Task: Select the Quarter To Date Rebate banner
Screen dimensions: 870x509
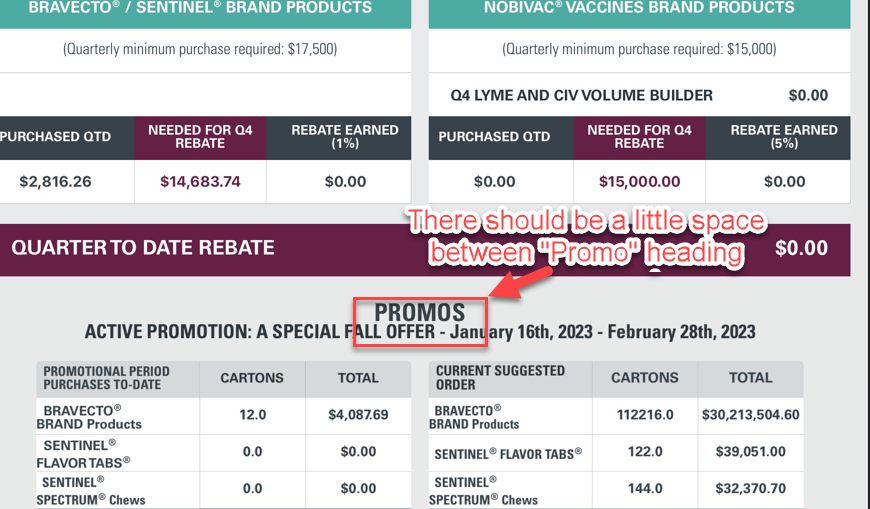Action: coord(425,250)
